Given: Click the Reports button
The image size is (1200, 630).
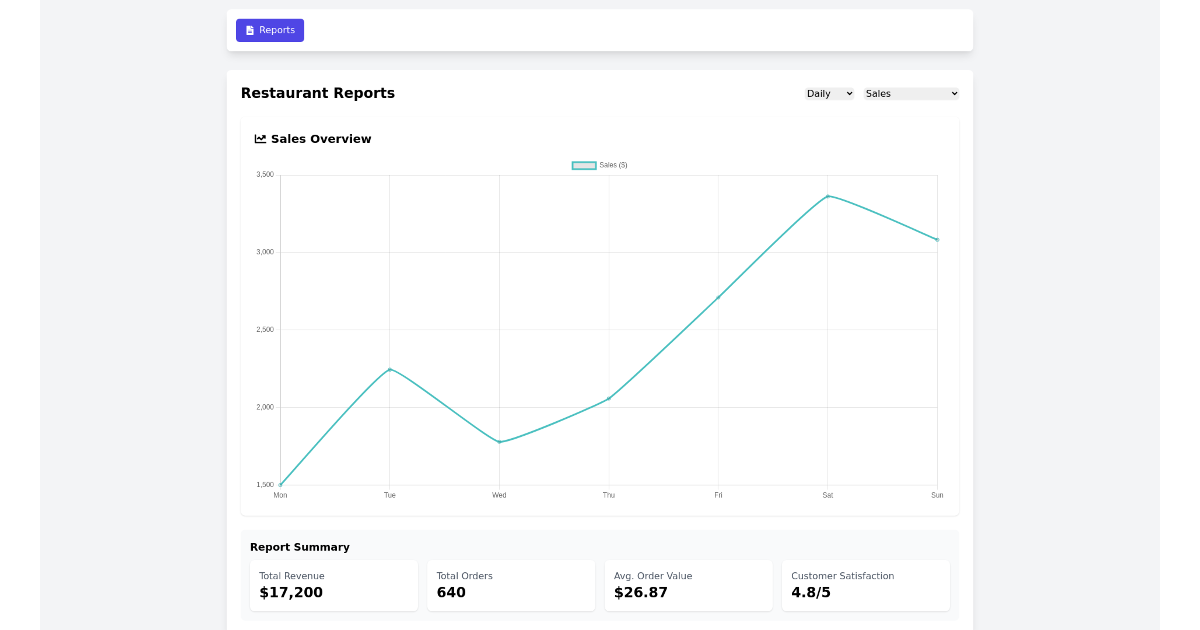Looking at the screenshot, I should pos(270,30).
